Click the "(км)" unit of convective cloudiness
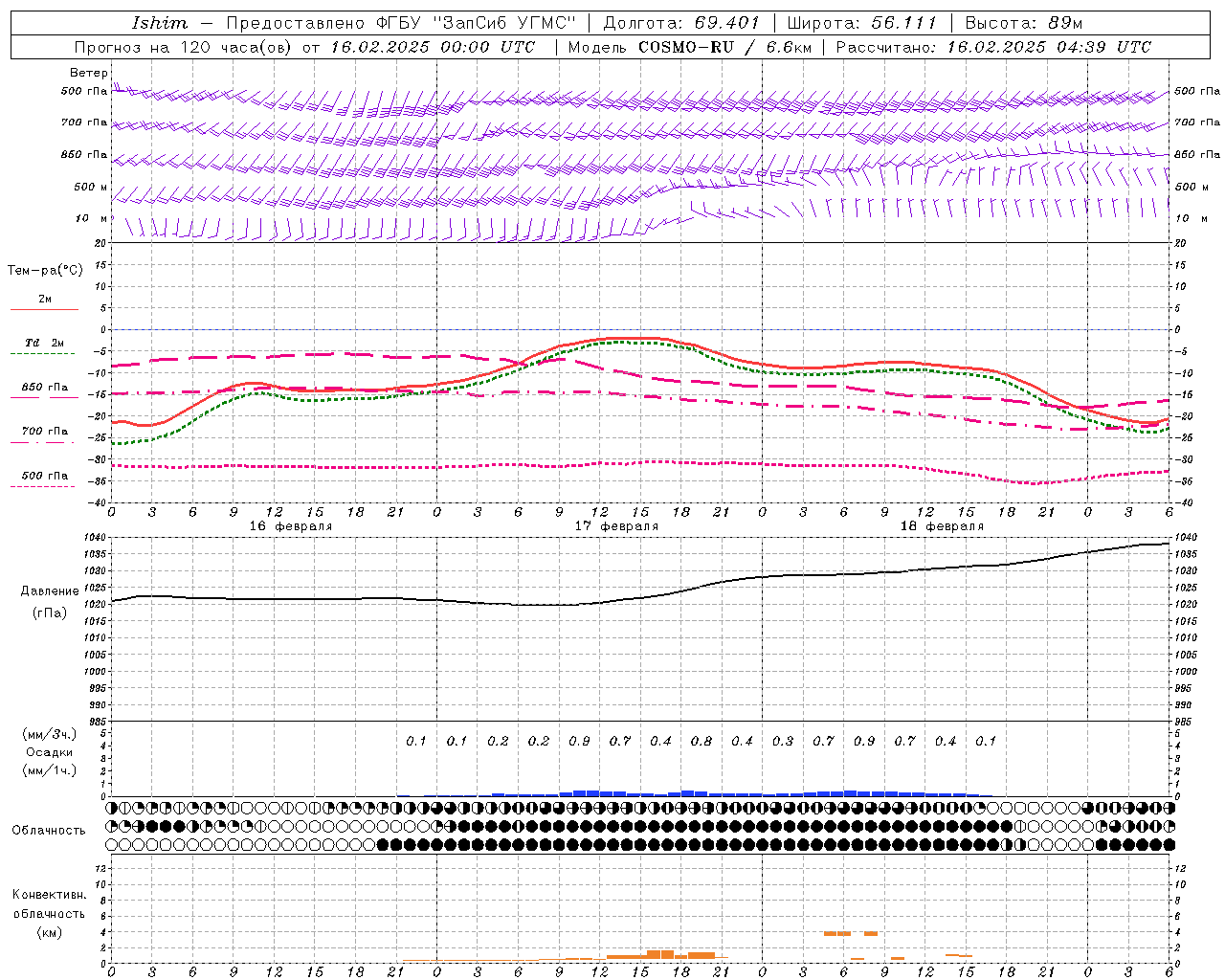1225x980 pixels. (49, 932)
